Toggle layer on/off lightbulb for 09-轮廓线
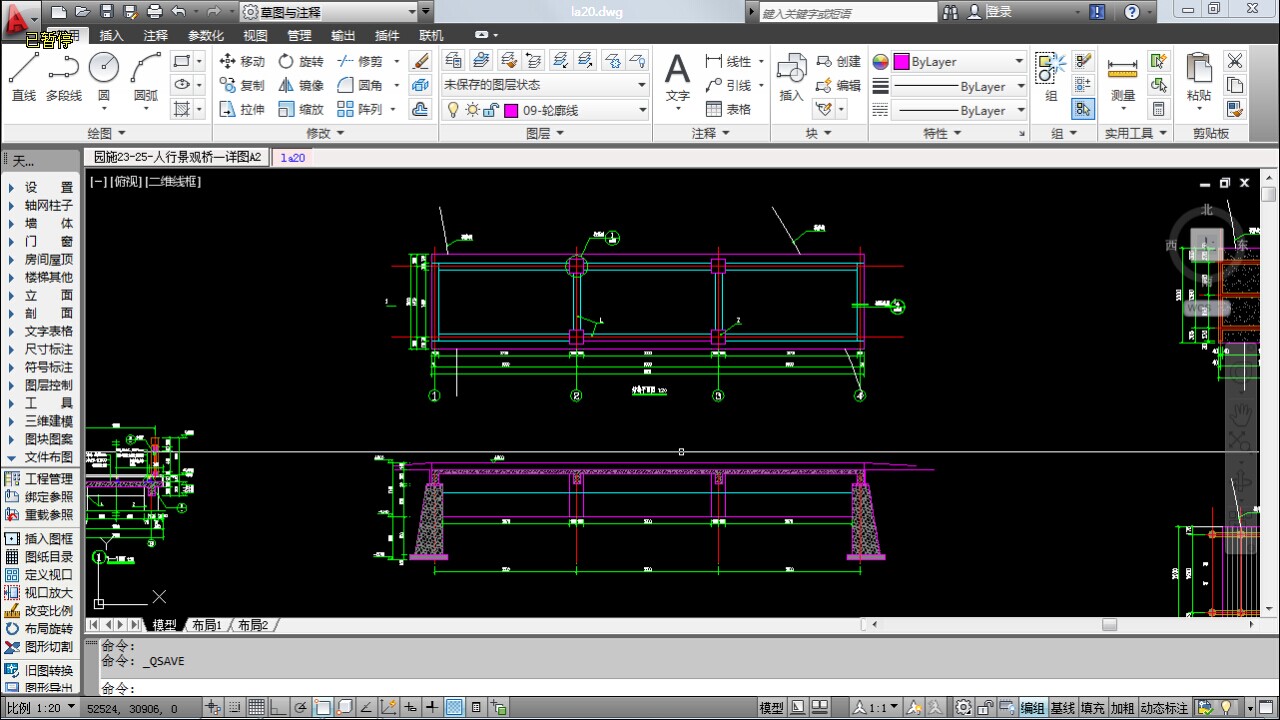This screenshot has width=1280, height=720. tap(453, 110)
